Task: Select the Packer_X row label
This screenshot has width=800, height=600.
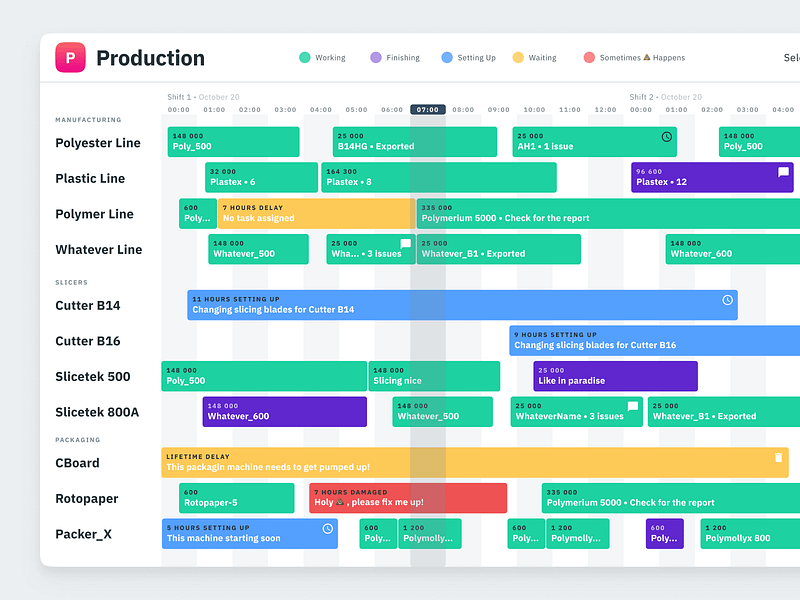Action: click(84, 534)
